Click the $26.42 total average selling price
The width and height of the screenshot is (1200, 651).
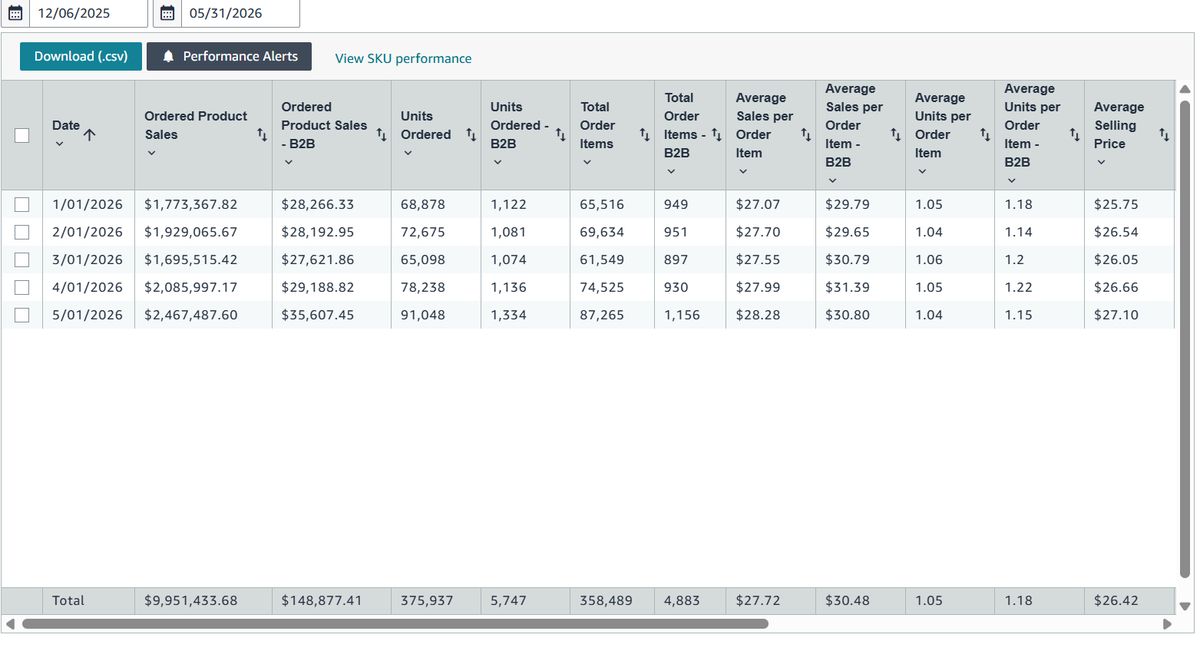pos(1116,601)
